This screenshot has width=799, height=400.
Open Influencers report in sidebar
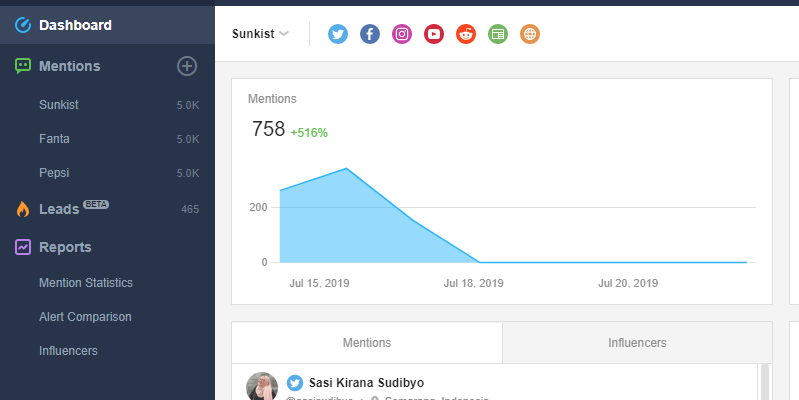[68, 351]
